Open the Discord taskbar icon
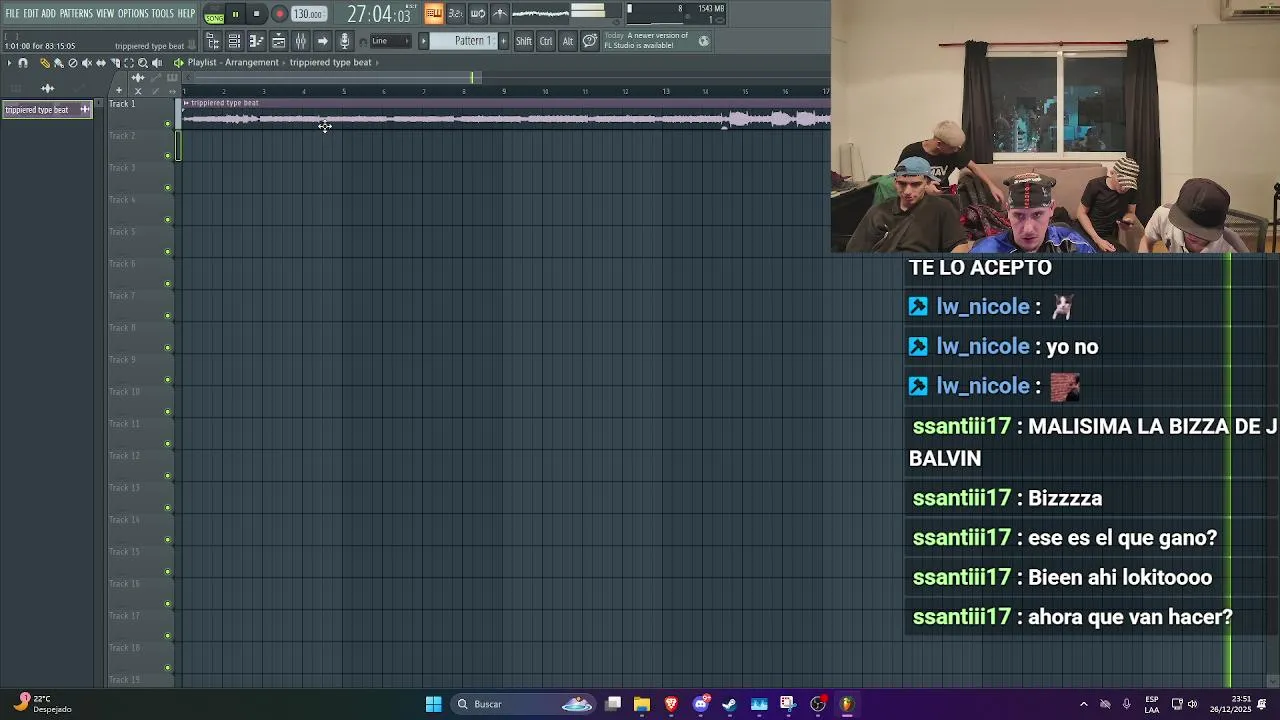 (x=701, y=704)
